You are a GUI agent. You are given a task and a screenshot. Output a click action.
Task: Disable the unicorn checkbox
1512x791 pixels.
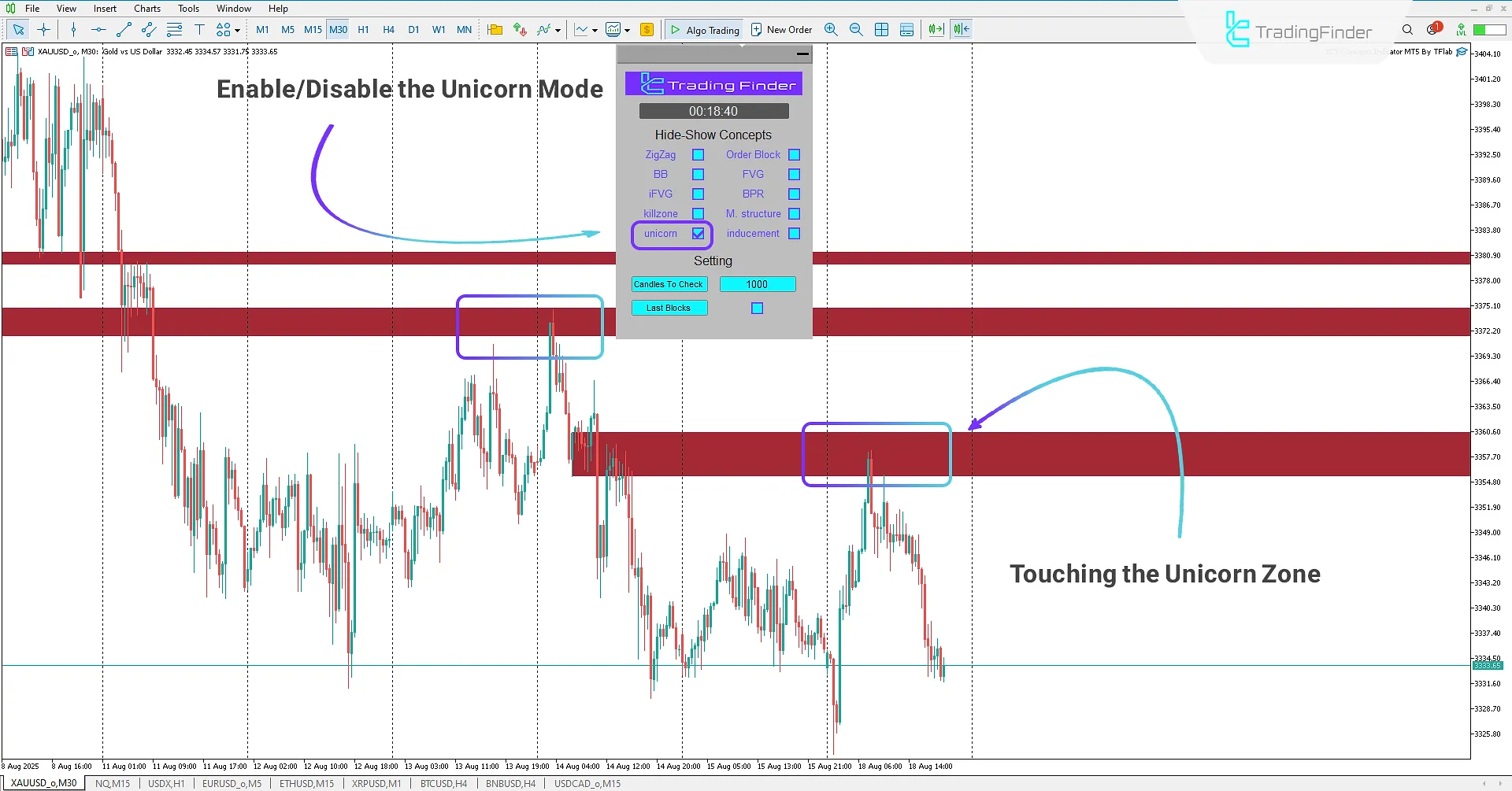click(x=698, y=233)
